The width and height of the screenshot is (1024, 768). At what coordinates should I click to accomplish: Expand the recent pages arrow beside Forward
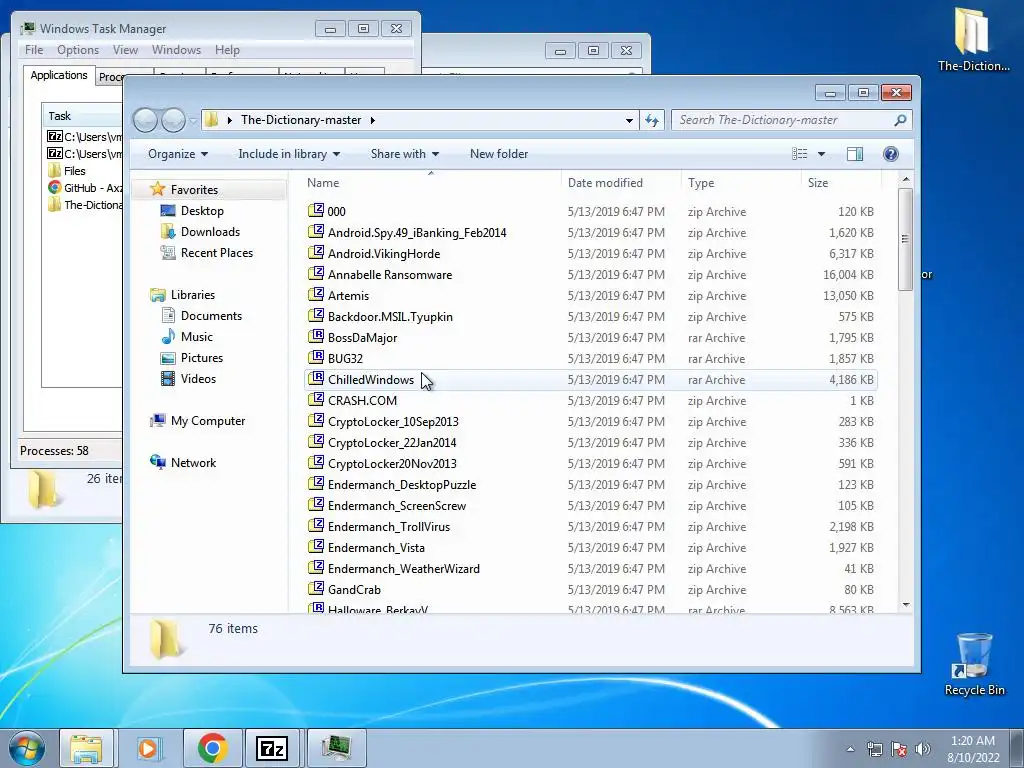click(193, 120)
